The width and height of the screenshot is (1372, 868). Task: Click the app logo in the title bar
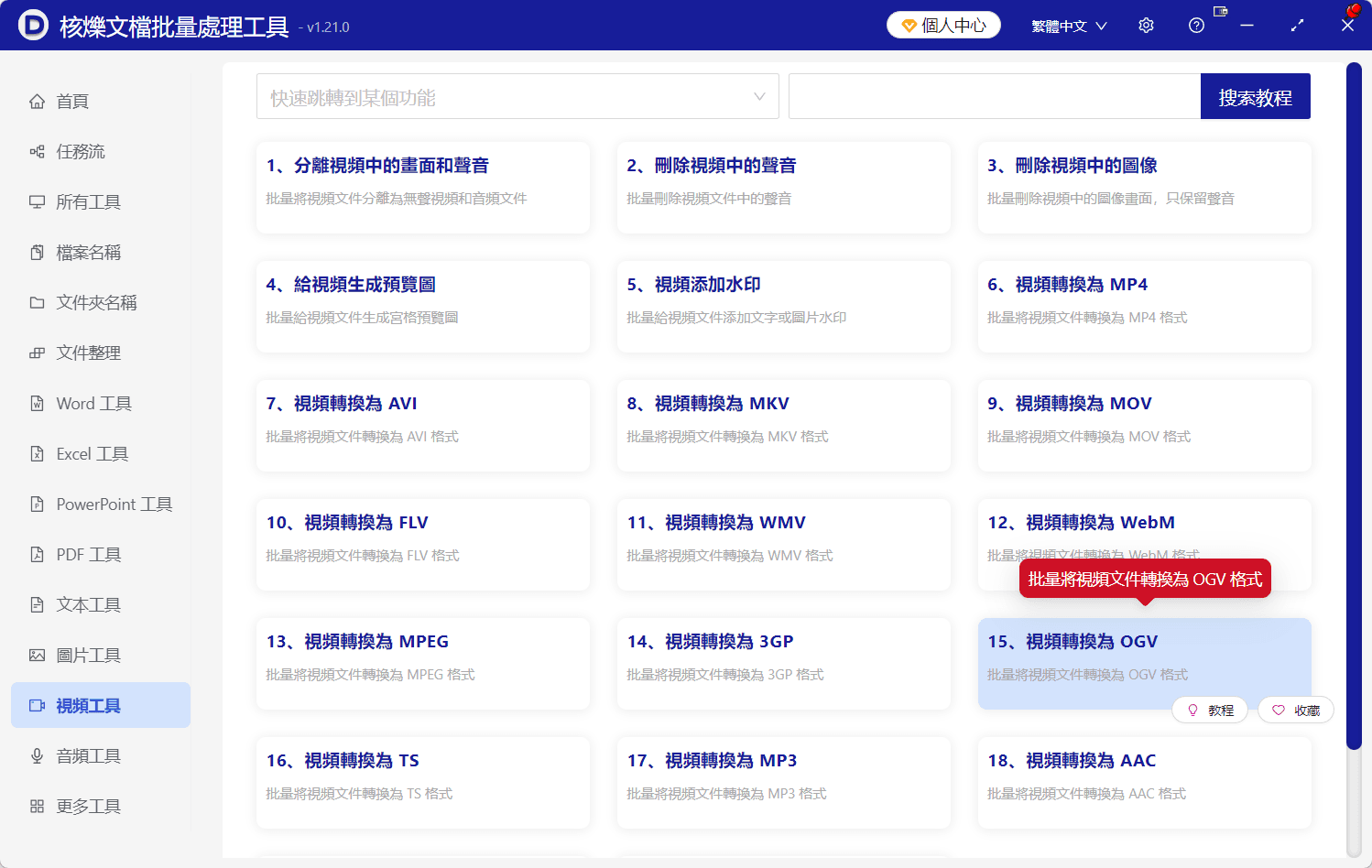33,26
